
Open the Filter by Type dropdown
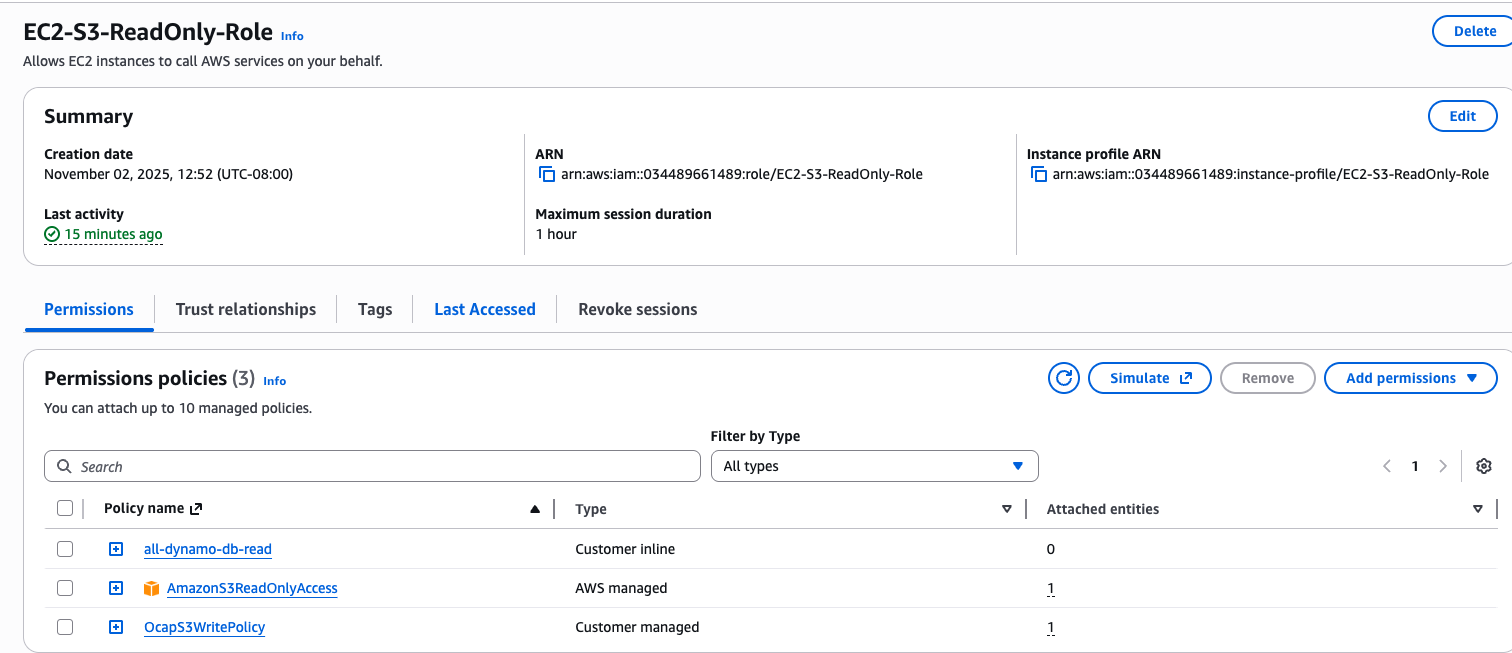pyautogui.click(x=874, y=466)
